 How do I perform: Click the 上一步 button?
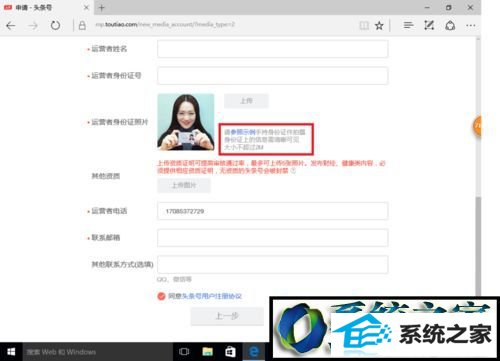[227, 316]
